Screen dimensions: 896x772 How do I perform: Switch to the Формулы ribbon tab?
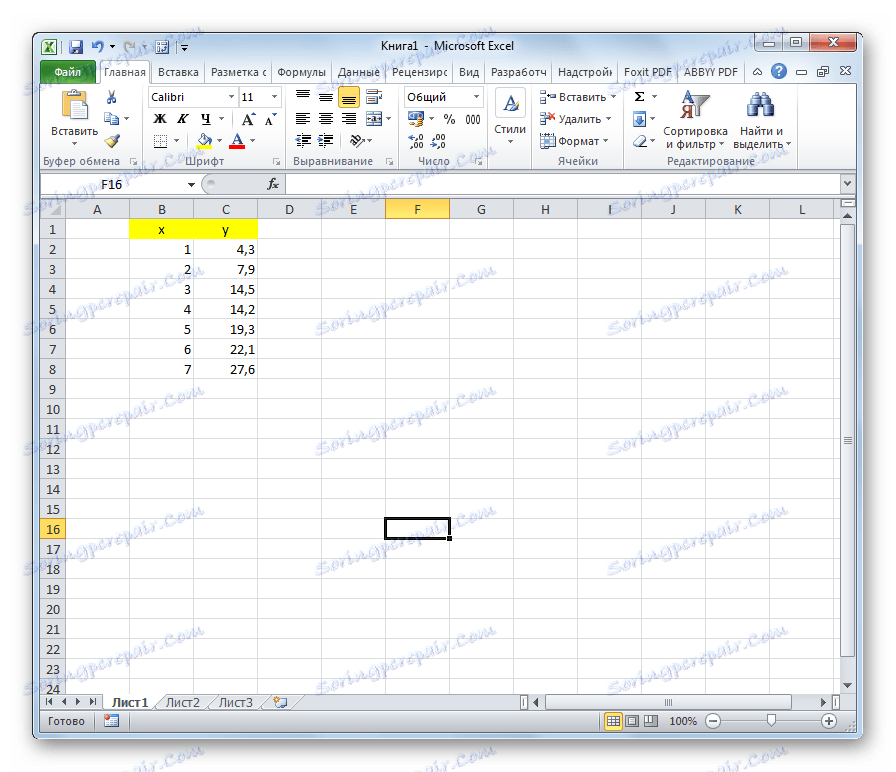click(x=301, y=72)
